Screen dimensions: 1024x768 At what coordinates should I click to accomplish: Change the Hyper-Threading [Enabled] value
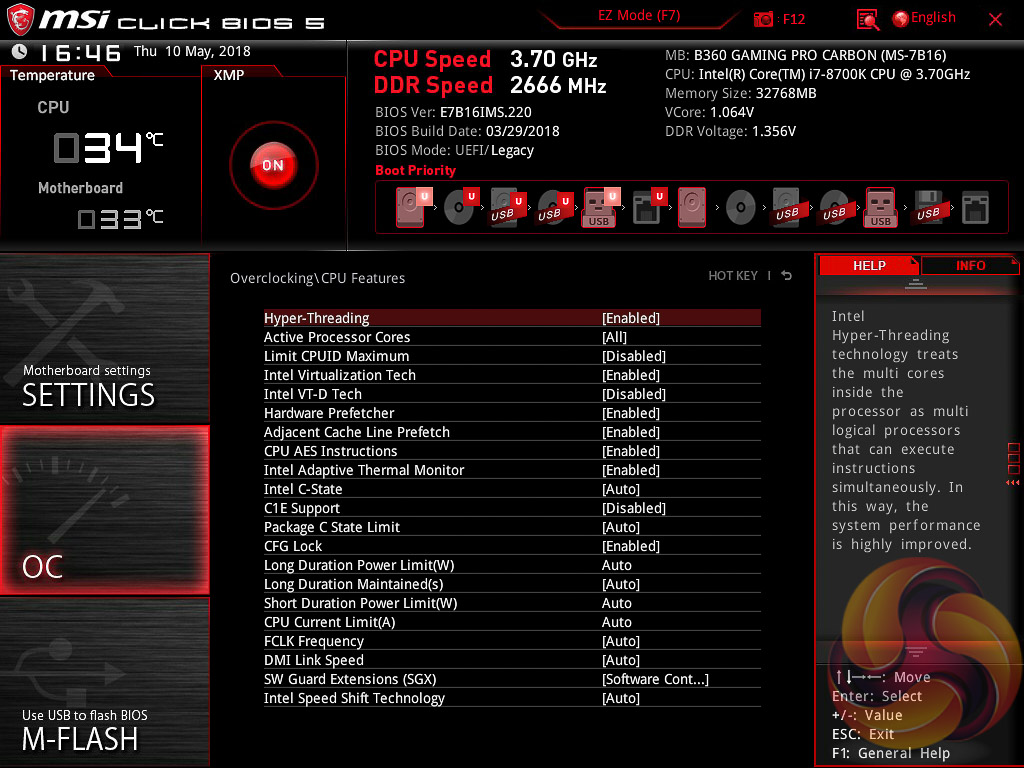[631, 318]
